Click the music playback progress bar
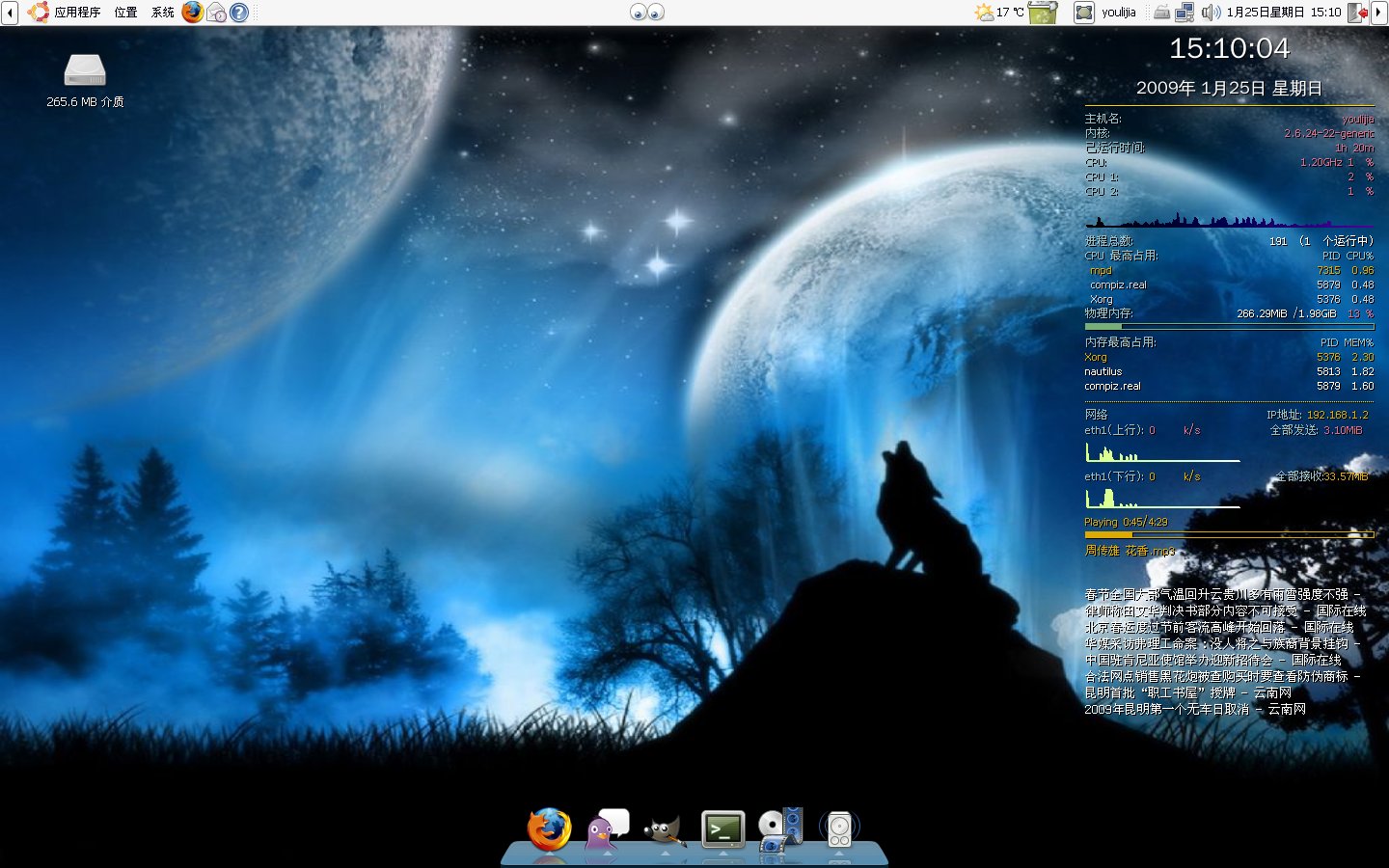The height and width of the screenshot is (868, 1389). 1229,533
